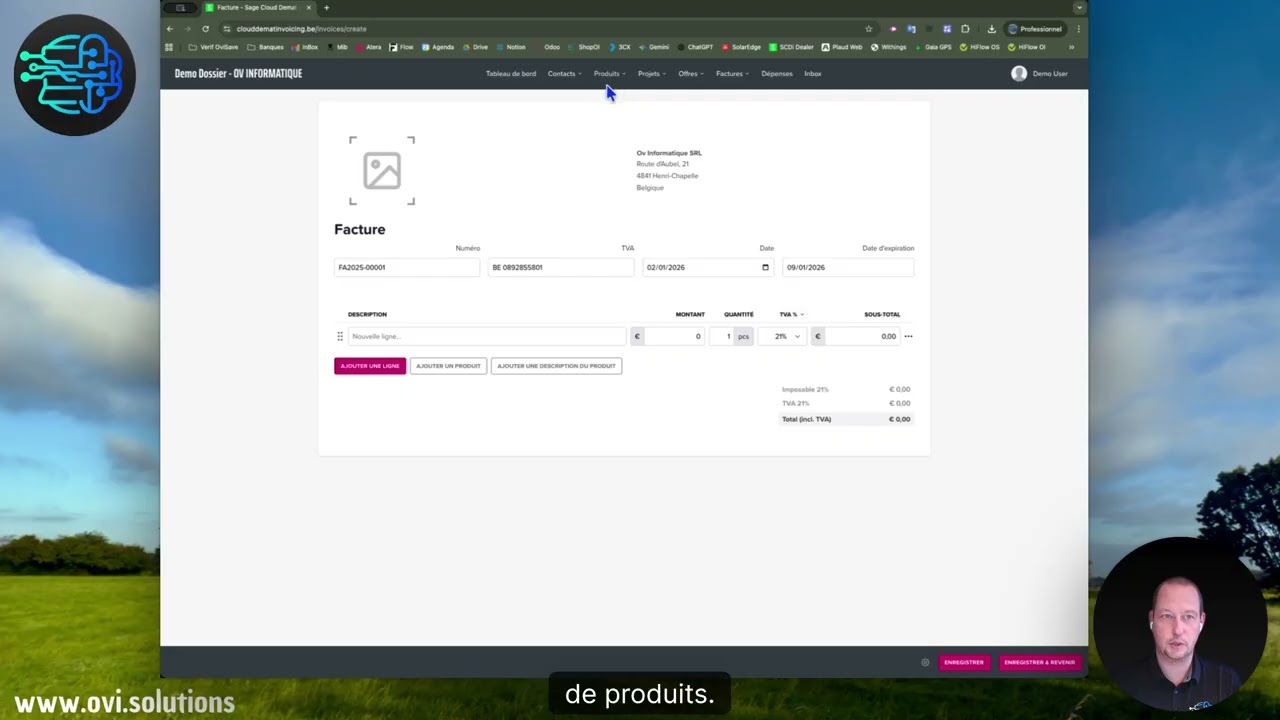Open the Verif OviSave bookmark
Viewport: 1280px width, 720px height.
(x=213, y=47)
